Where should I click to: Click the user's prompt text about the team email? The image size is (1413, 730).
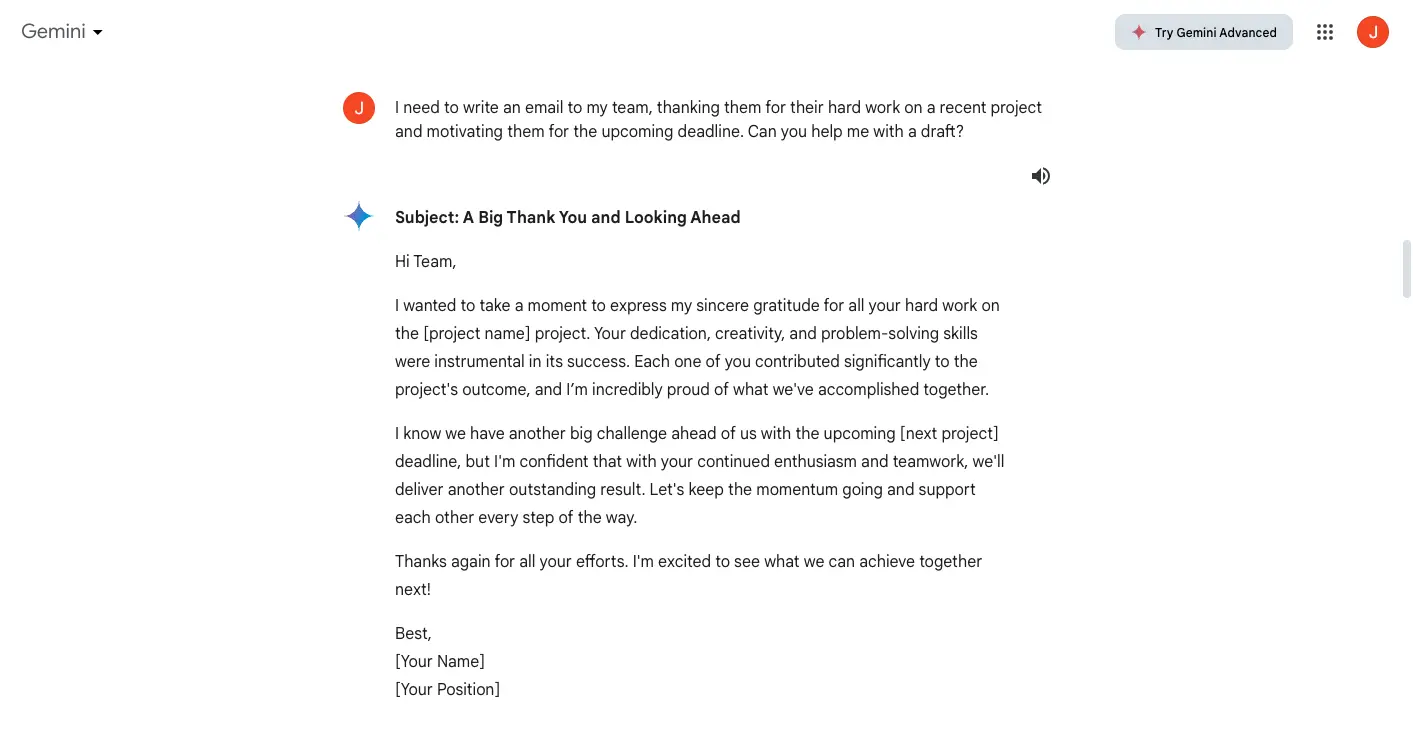point(718,119)
